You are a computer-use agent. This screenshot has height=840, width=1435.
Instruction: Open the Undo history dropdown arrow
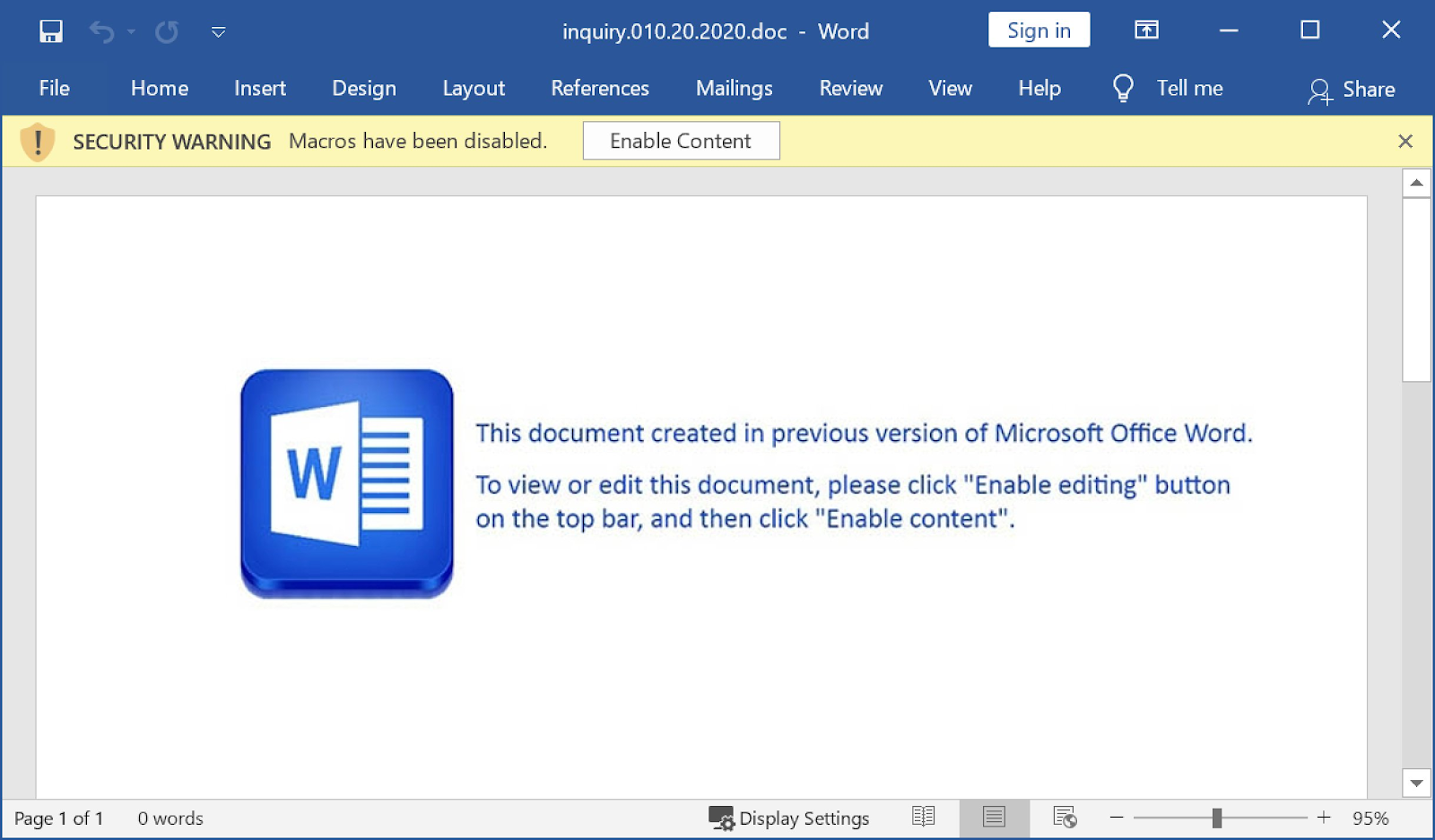131,32
